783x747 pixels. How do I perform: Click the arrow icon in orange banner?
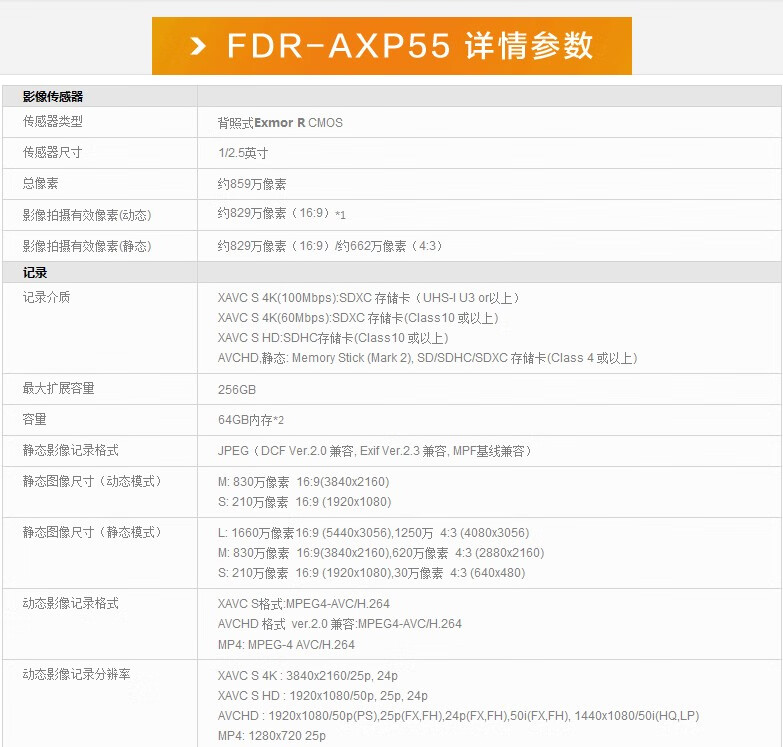click(198, 46)
